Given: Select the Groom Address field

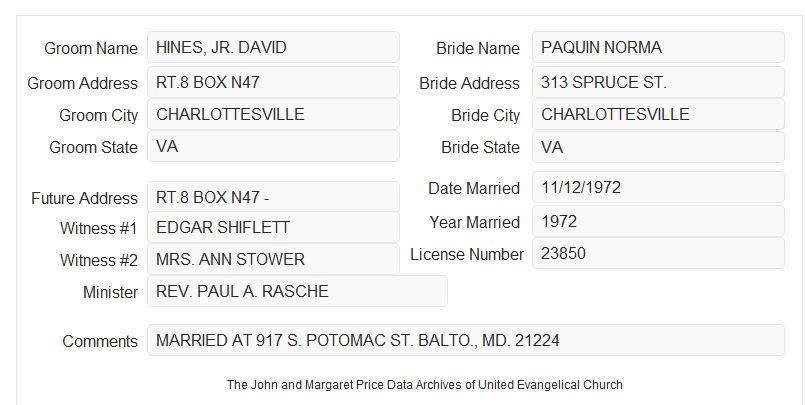Looking at the screenshot, I should (x=273, y=82).
